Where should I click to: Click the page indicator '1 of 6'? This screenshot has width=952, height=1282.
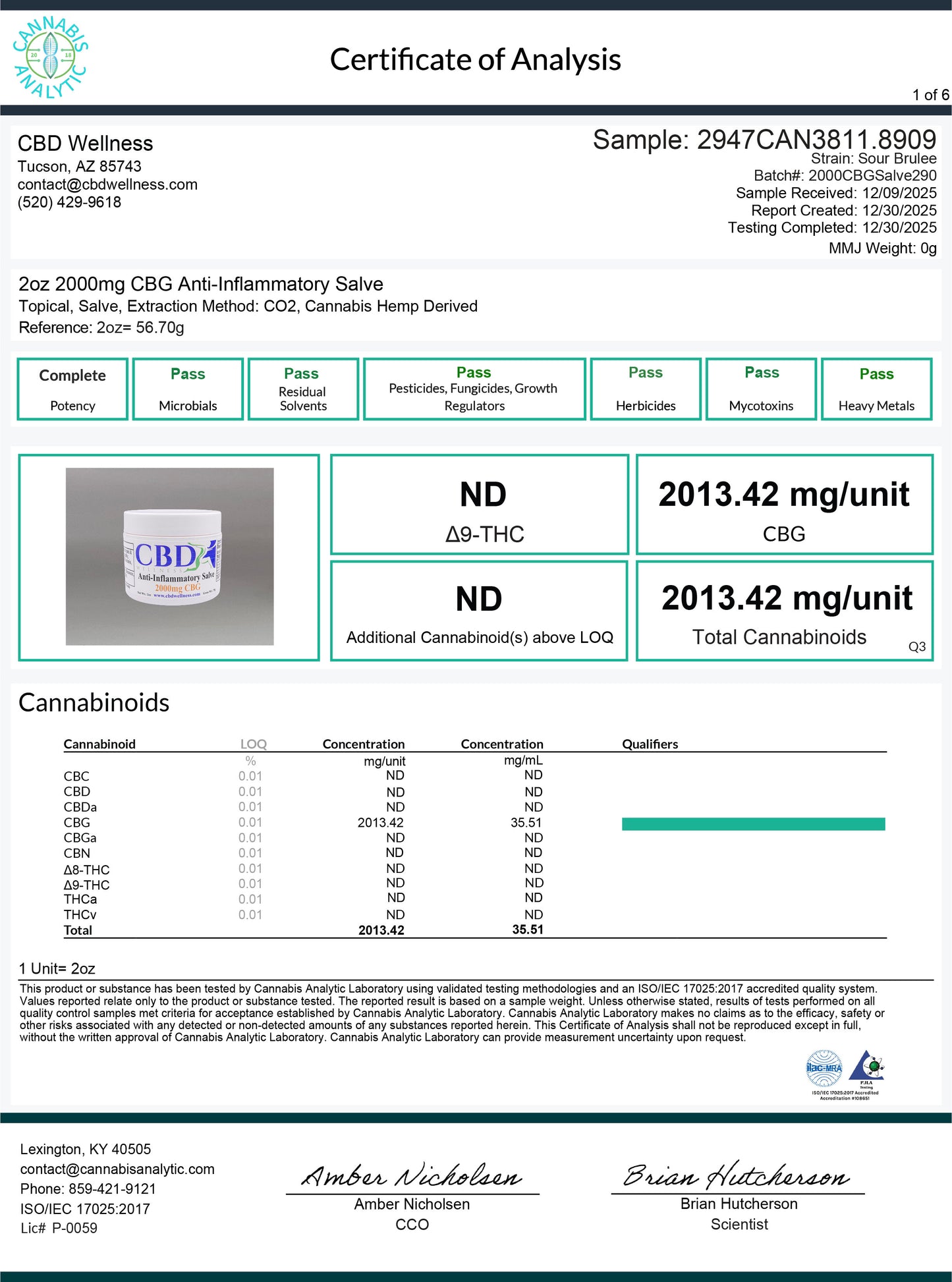[930, 95]
